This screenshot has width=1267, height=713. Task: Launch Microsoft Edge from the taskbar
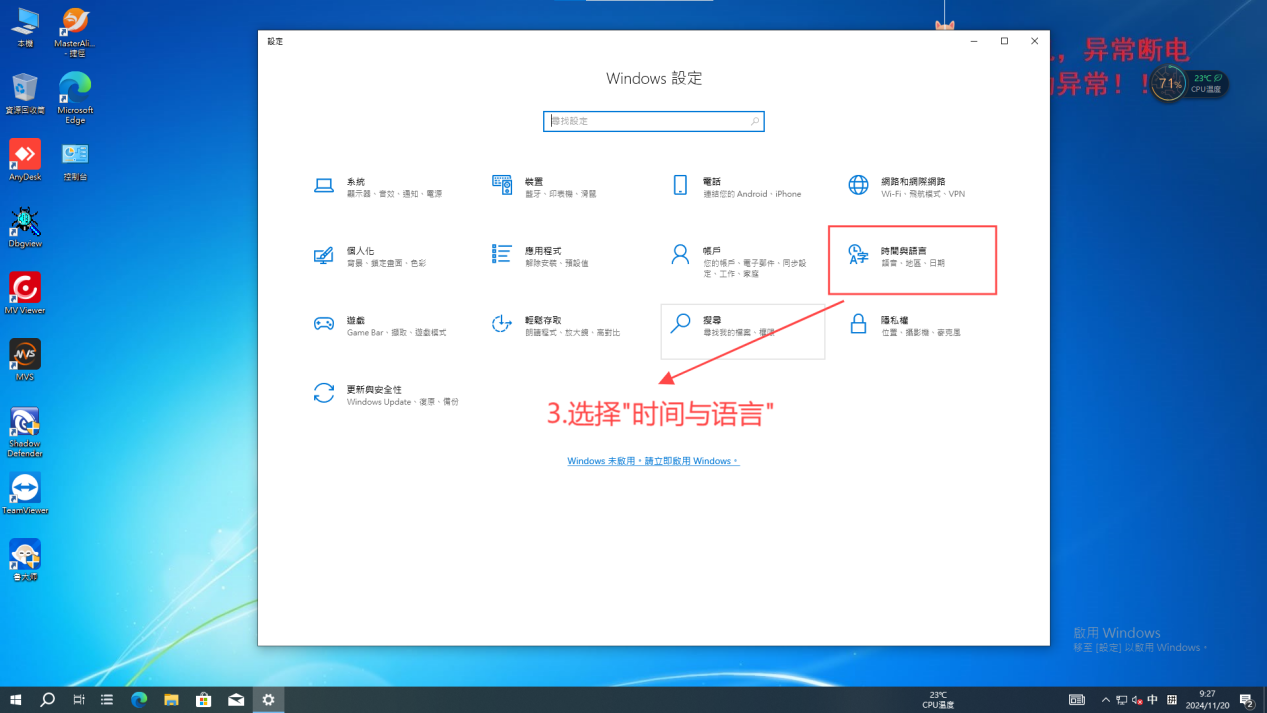[x=139, y=700]
